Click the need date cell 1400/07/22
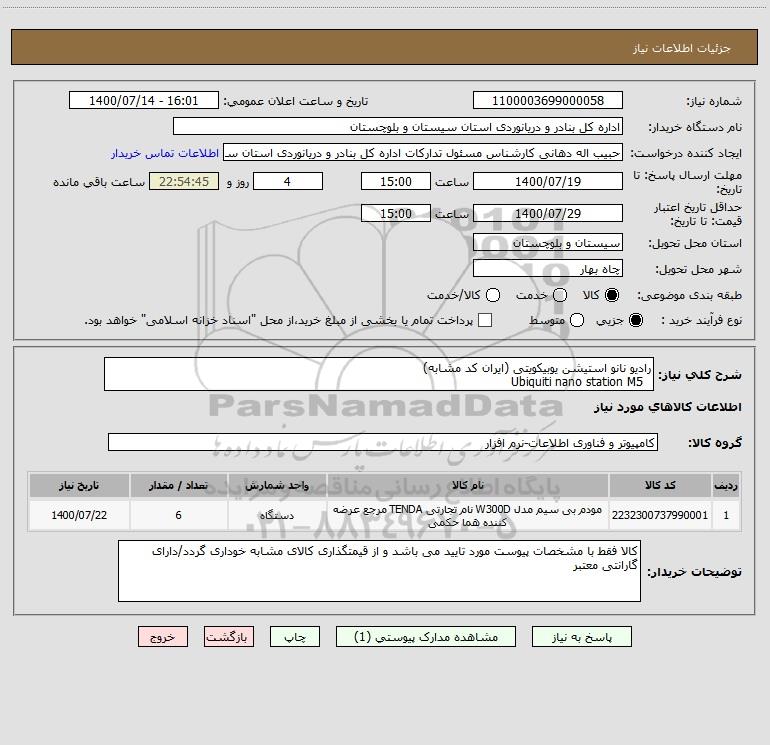The width and height of the screenshot is (770, 745). coord(79,515)
